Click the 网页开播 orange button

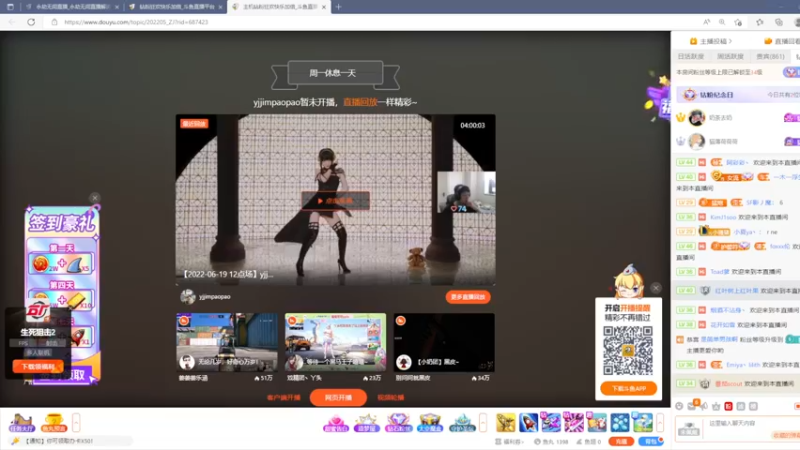(x=338, y=397)
